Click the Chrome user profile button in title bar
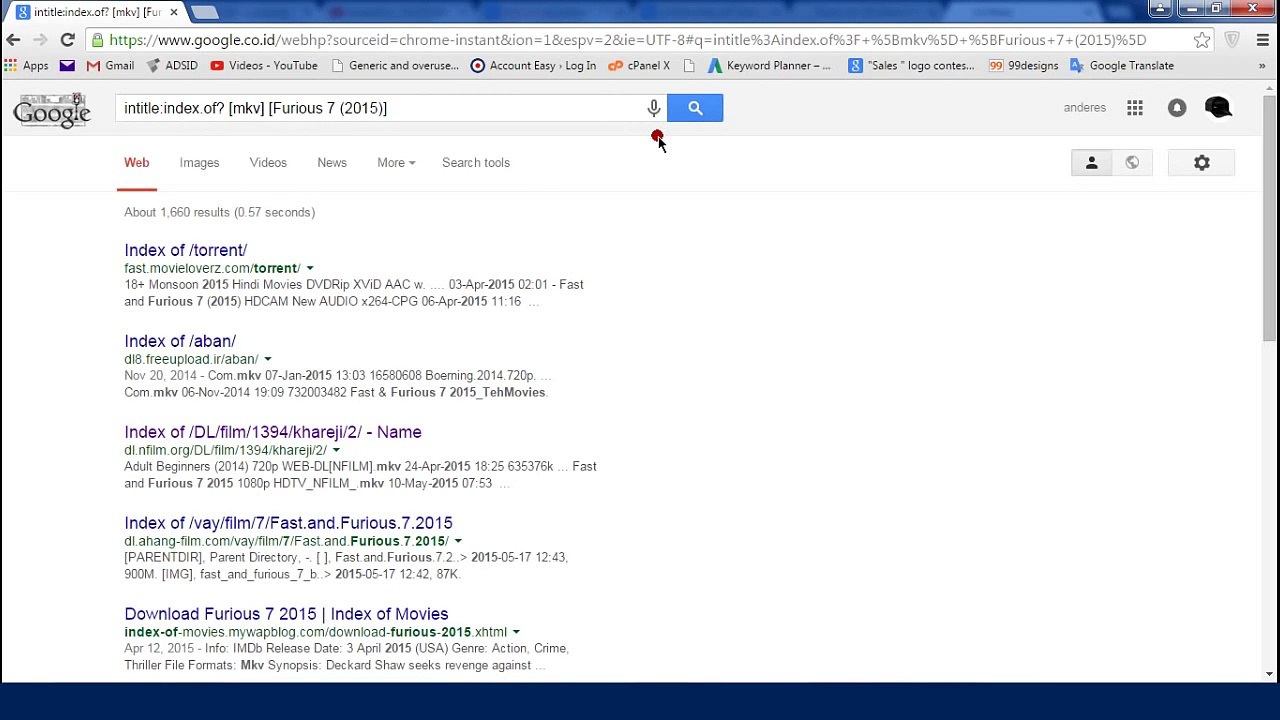The image size is (1280, 720). point(1160,8)
